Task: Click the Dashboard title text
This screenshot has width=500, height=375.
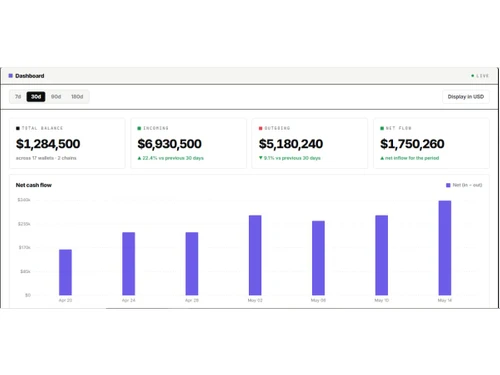Action: (x=30, y=76)
